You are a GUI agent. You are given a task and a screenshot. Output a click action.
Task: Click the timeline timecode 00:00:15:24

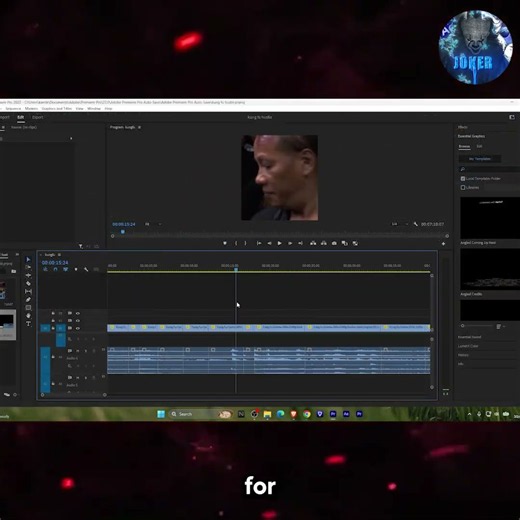55,263
